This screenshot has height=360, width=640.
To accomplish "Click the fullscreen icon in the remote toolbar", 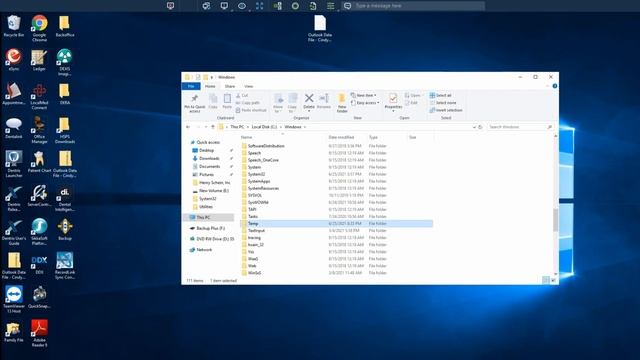I will tap(260, 6).
